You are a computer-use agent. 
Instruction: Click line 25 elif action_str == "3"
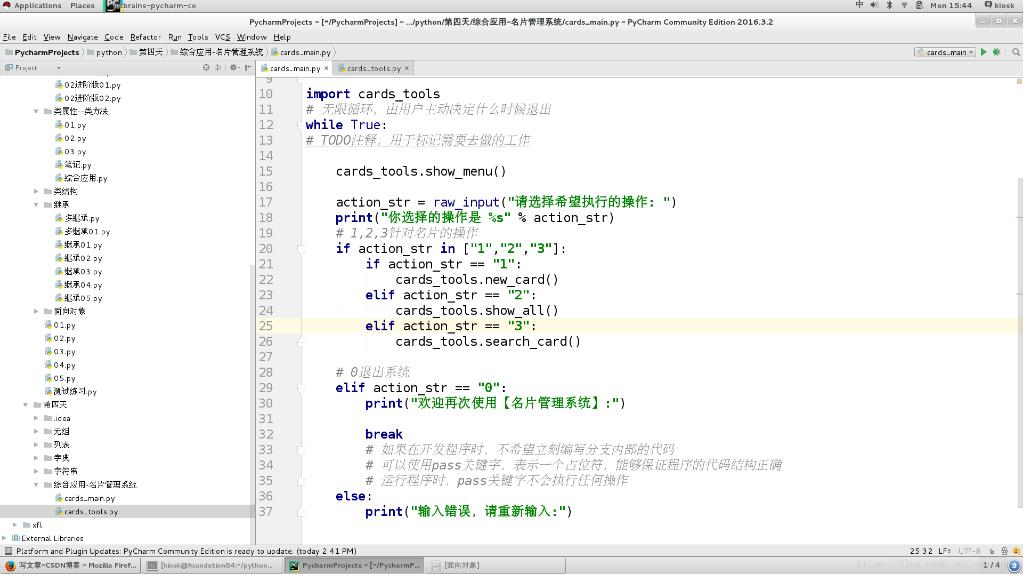450,326
